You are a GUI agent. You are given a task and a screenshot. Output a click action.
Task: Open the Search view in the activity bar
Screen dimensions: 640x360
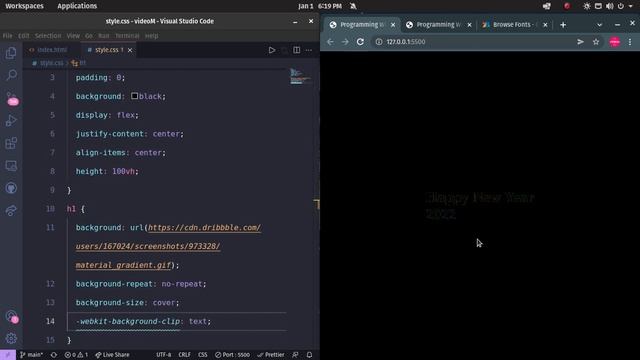[x=11, y=75]
